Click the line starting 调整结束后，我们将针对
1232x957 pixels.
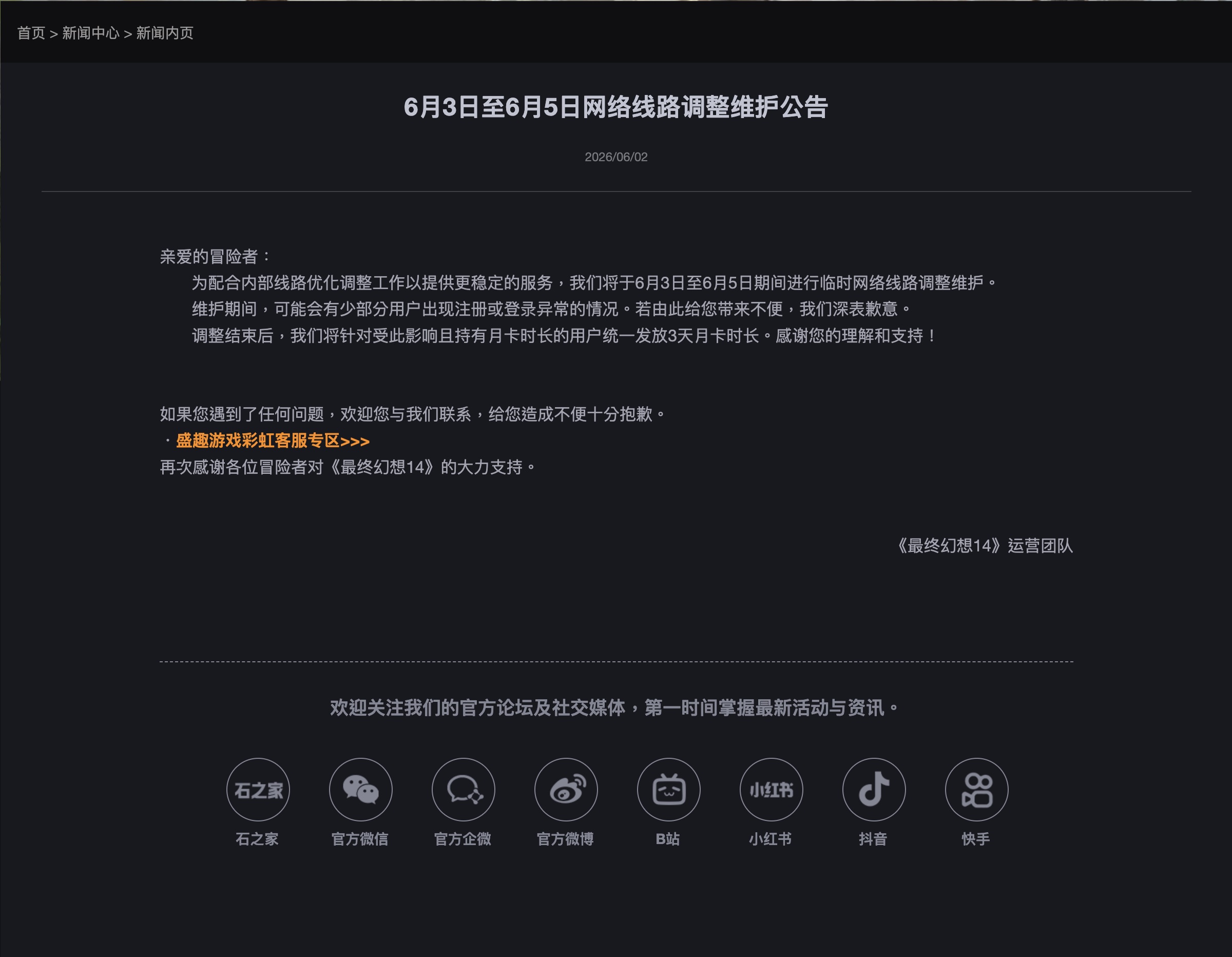[x=565, y=336]
